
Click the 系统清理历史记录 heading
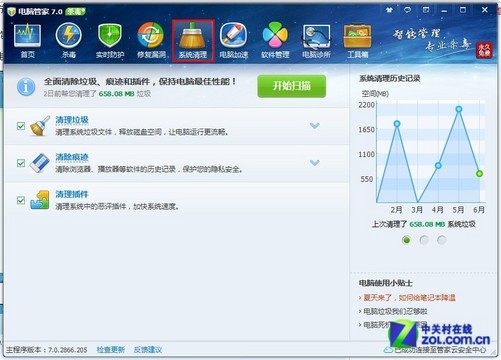point(390,78)
